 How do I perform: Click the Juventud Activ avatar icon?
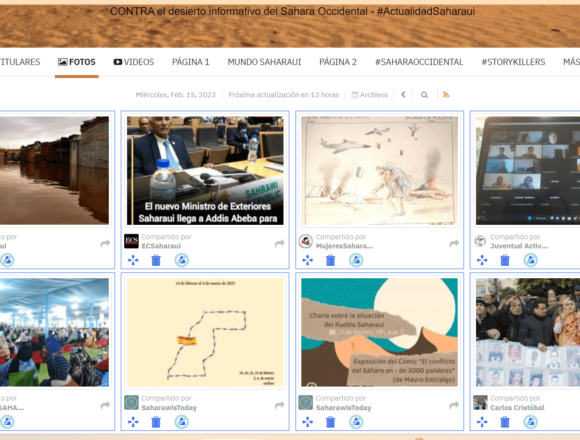coord(480,241)
